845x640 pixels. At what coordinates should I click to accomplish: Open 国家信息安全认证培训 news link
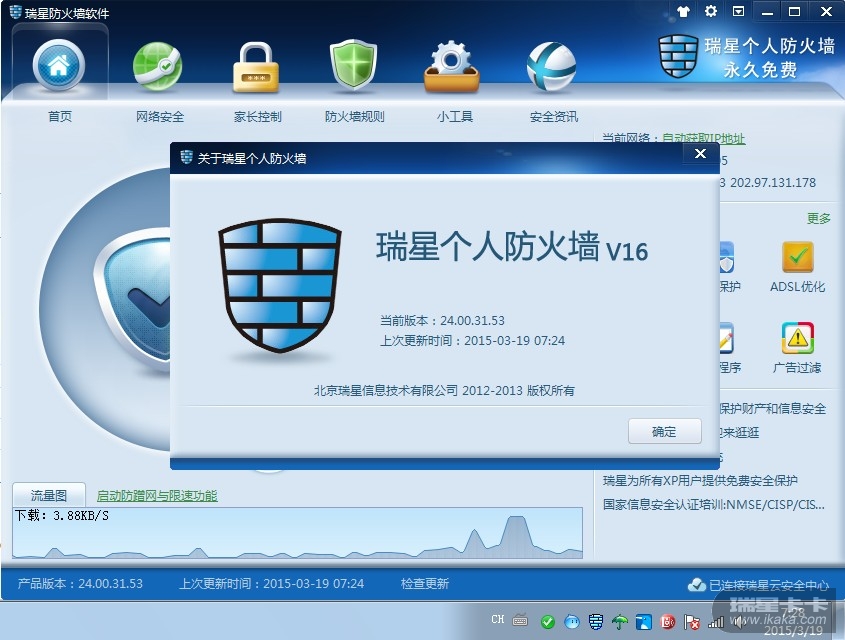click(714, 504)
